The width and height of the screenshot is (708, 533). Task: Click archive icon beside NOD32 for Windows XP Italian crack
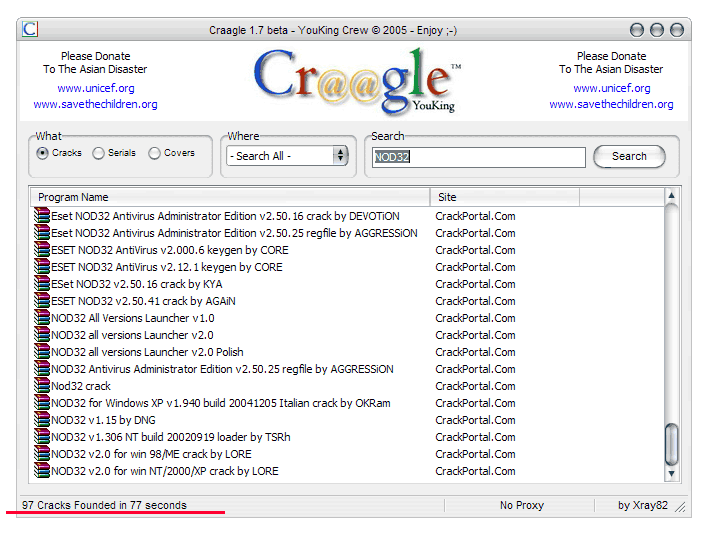click(42, 402)
